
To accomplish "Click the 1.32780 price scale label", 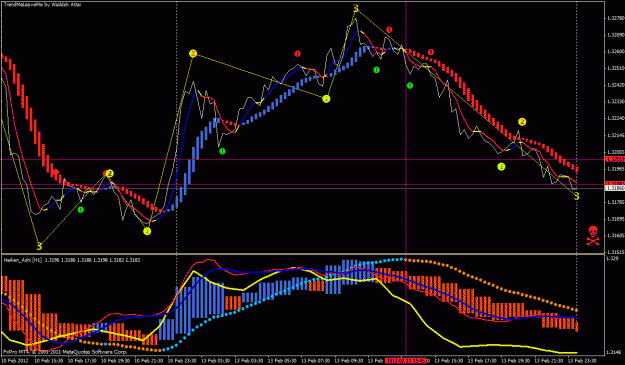I will click(x=615, y=18).
